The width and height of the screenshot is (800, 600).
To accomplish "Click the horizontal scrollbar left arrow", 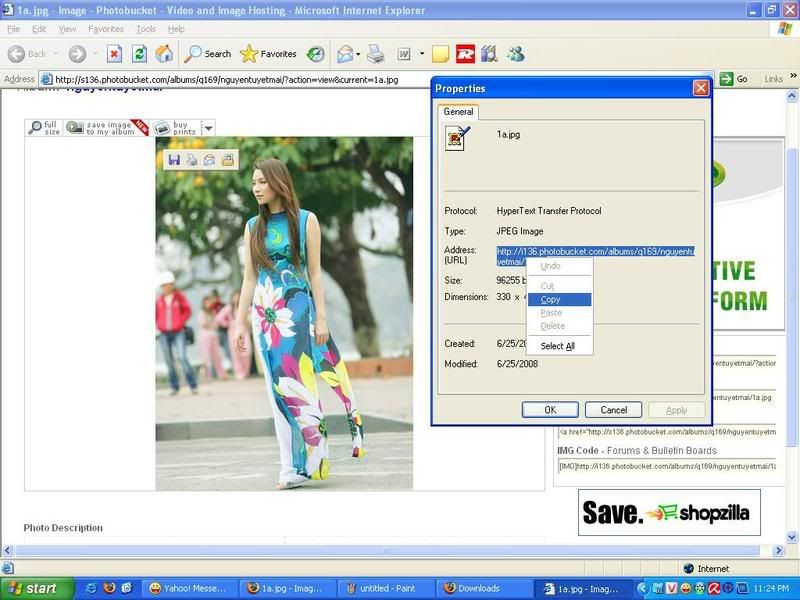I will pos(7,551).
